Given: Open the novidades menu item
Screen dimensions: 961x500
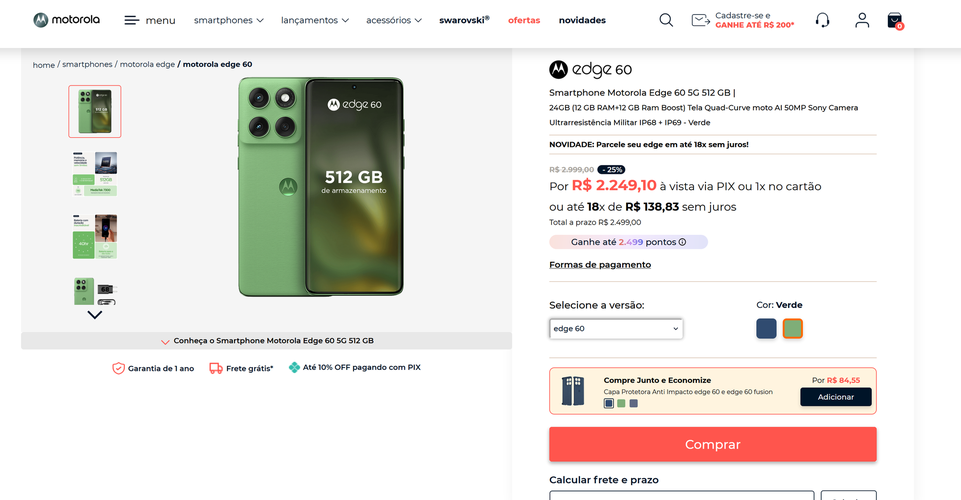Looking at the screenshot, I should pos(582,20).
